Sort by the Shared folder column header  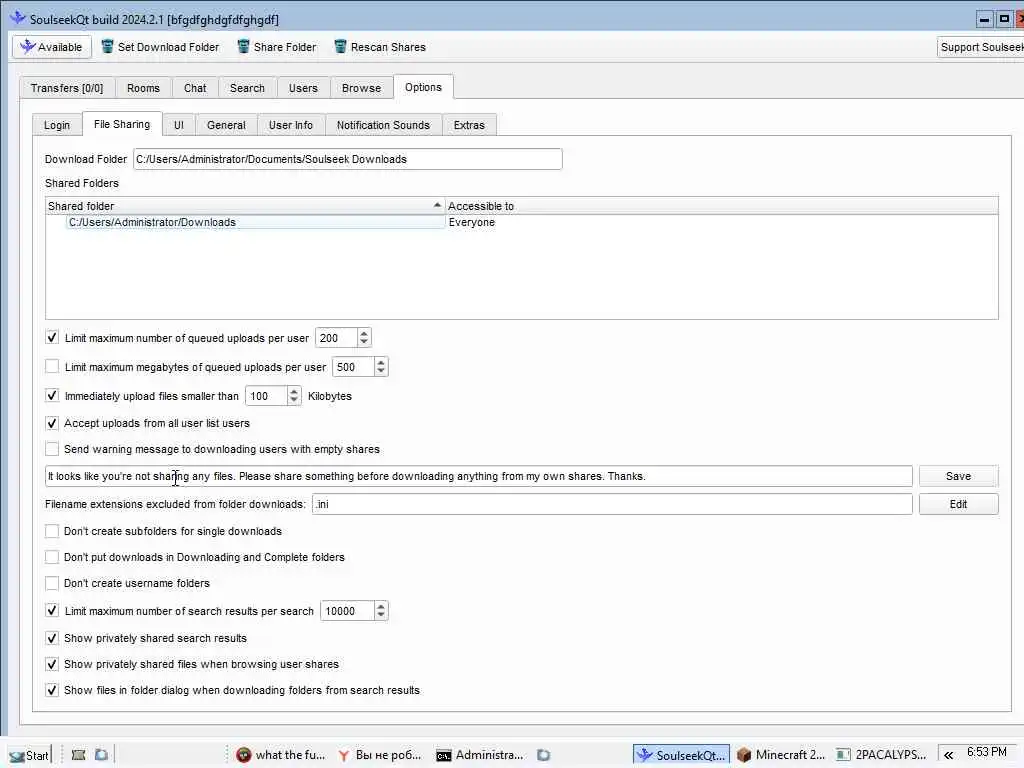pos(245,206)
